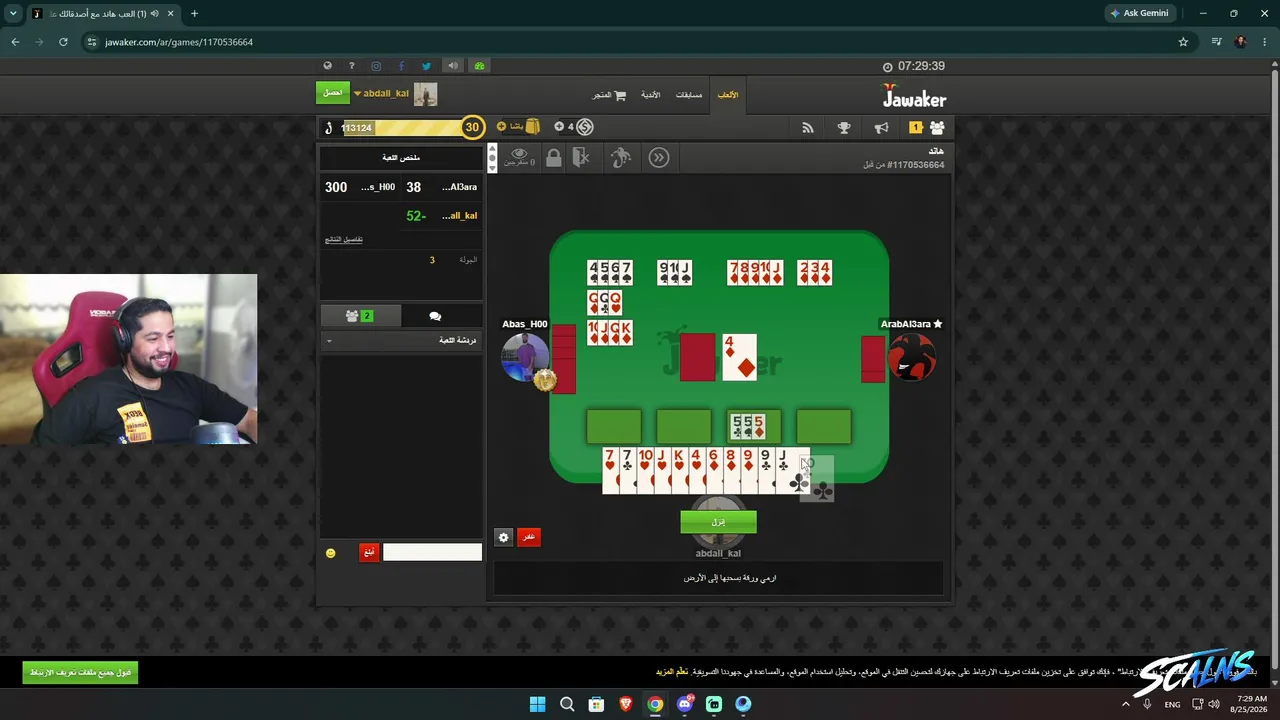Open the shopping cart store tab
1280x720 pixels.
click(x=609, y=95)
